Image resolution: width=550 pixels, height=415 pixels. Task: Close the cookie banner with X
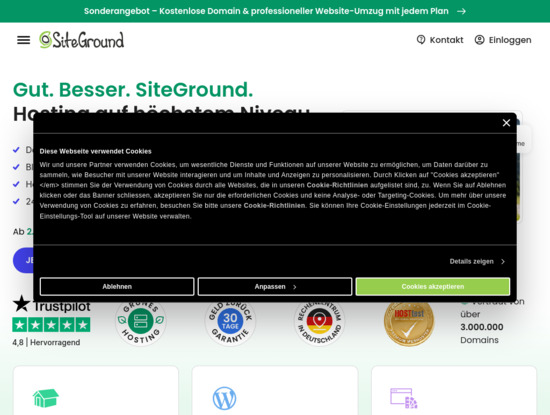pos(506,123)
